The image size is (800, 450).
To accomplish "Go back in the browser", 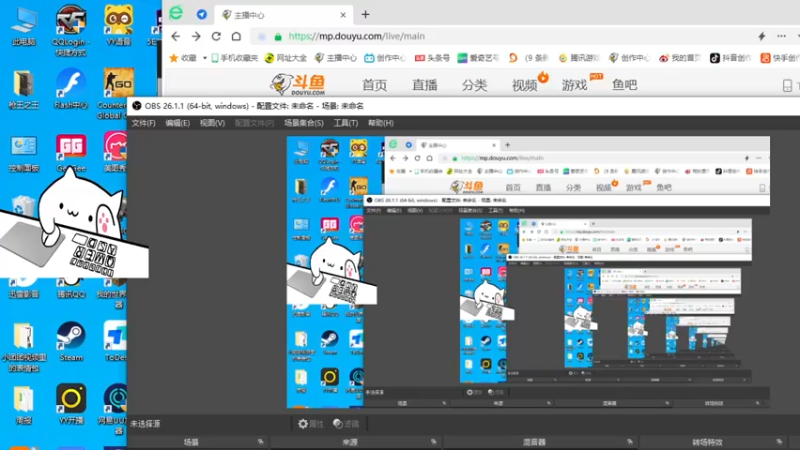I will (x=176, y=36).
